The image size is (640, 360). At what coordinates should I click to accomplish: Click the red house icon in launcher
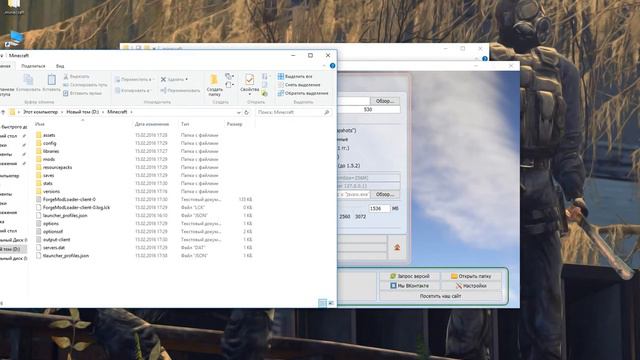pos(397,247)
